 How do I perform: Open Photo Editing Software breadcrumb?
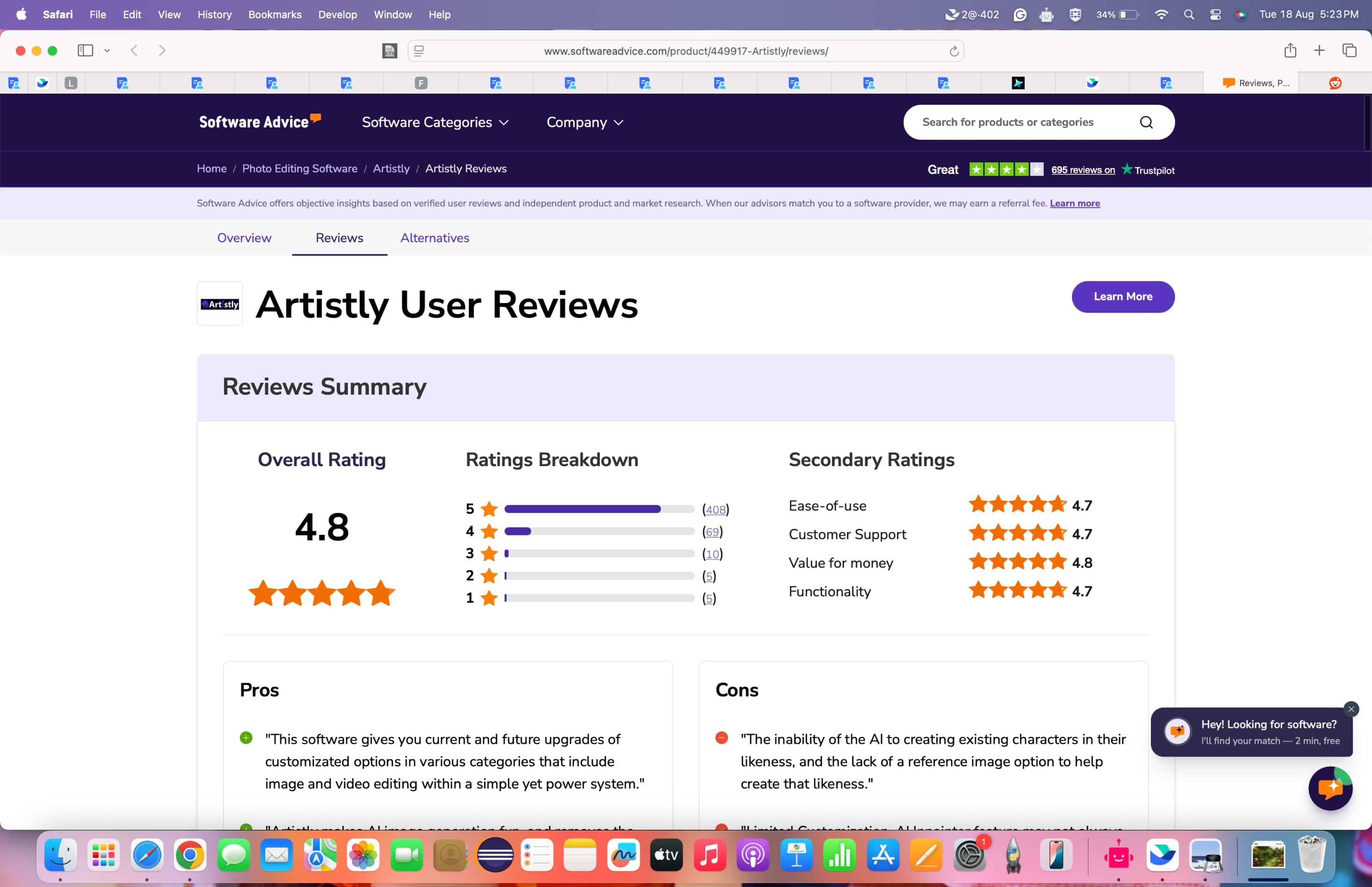299,169
